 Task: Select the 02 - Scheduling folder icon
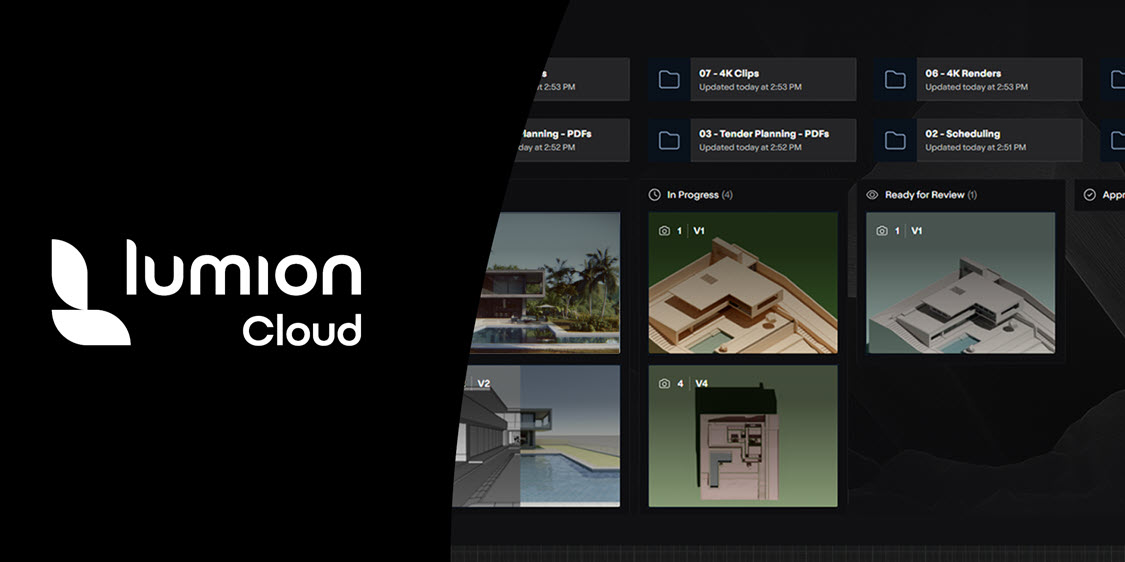[896, 140]
